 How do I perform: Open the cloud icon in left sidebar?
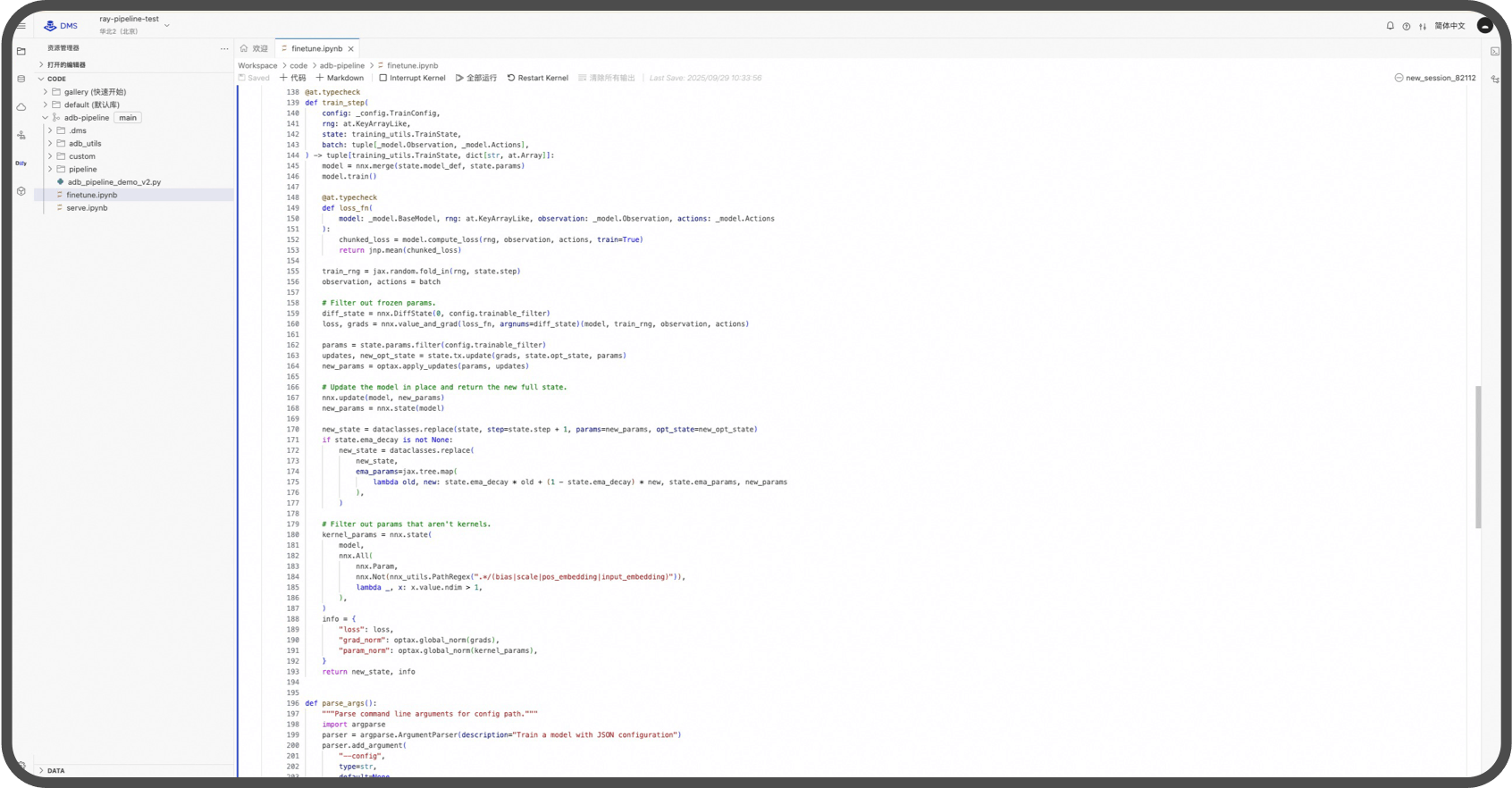[21, 107]
